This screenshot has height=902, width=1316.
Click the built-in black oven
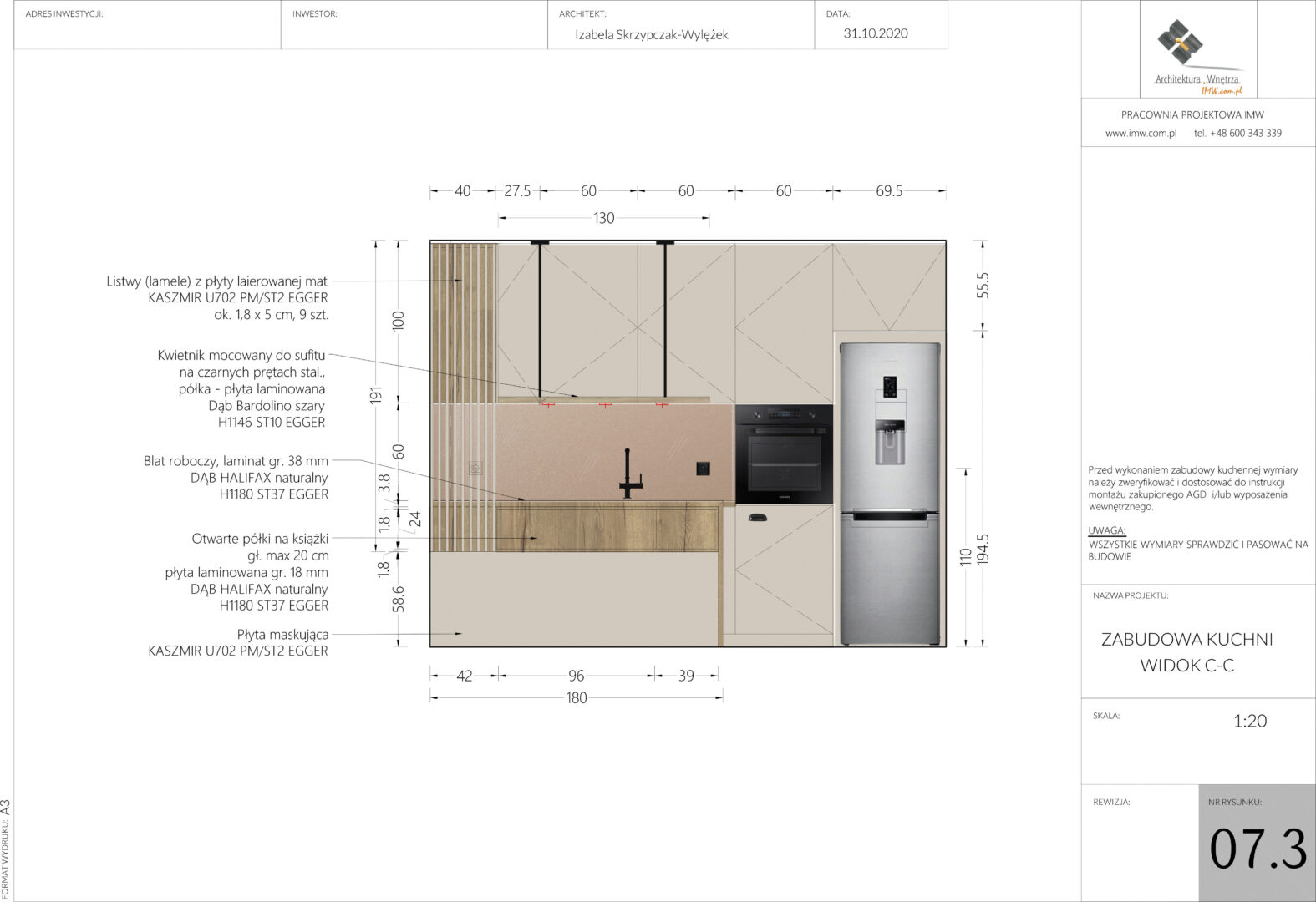click(784, 454)
